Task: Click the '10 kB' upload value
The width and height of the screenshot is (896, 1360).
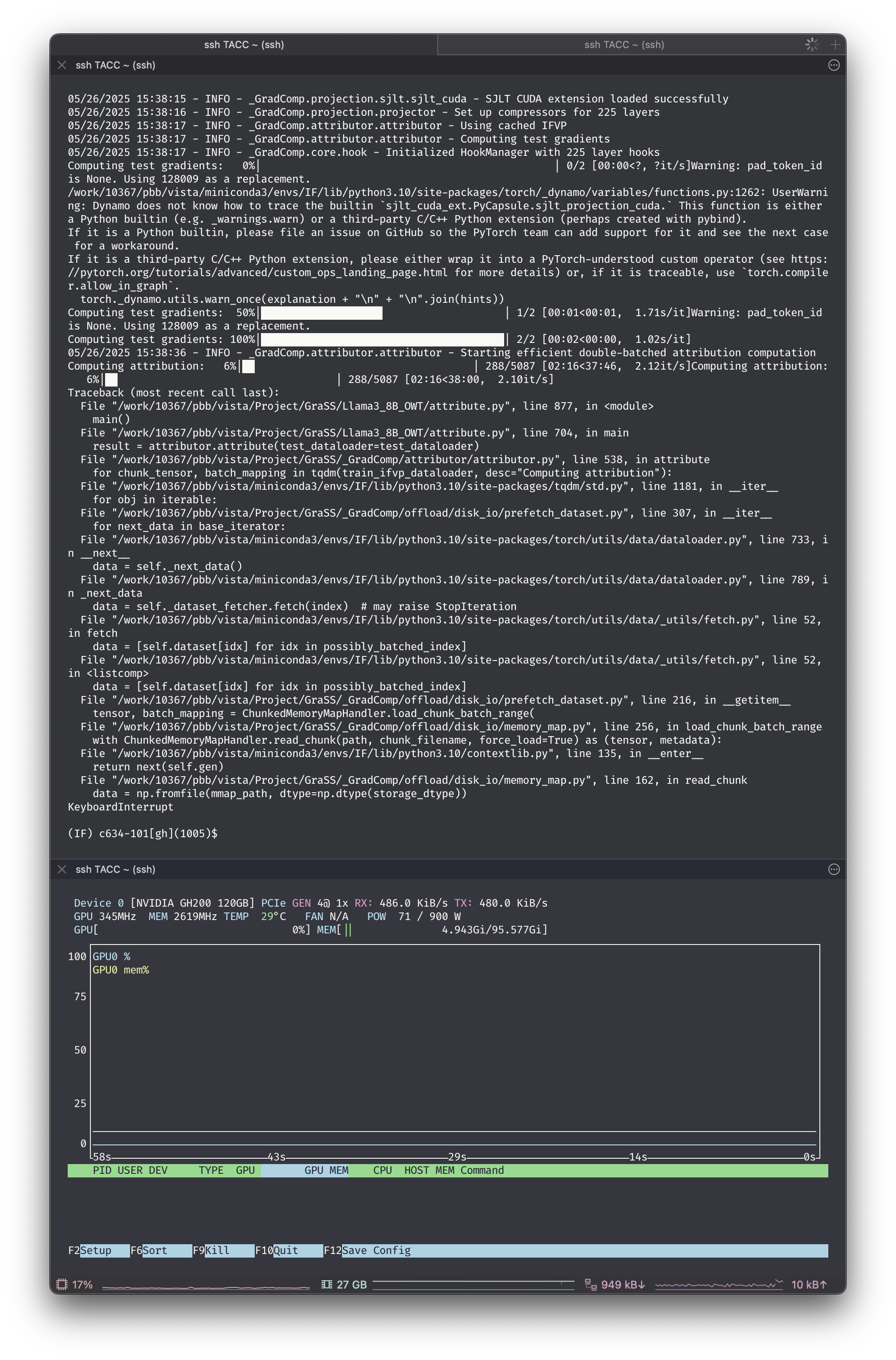Action: pyautogui.click(x=809, y=1285)
